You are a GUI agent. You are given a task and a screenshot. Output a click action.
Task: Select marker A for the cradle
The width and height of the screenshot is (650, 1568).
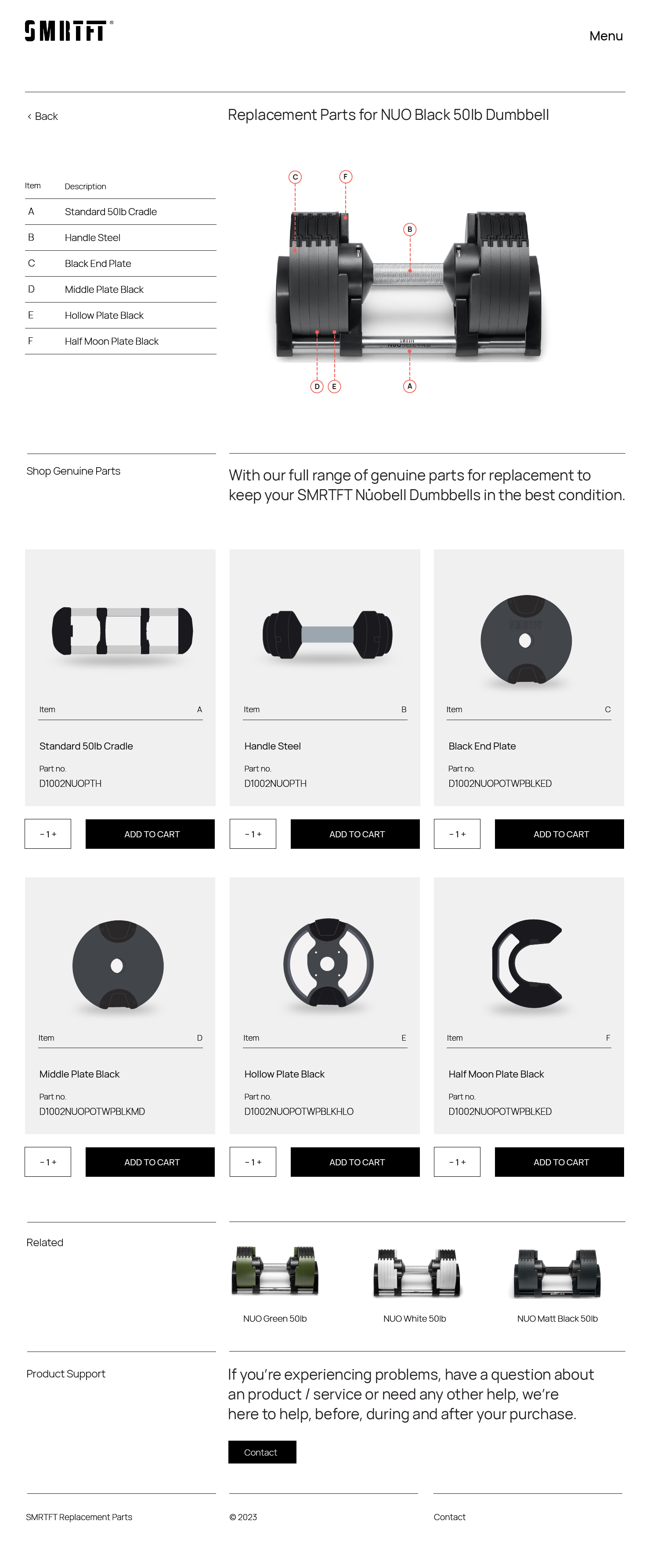point(410,386)
